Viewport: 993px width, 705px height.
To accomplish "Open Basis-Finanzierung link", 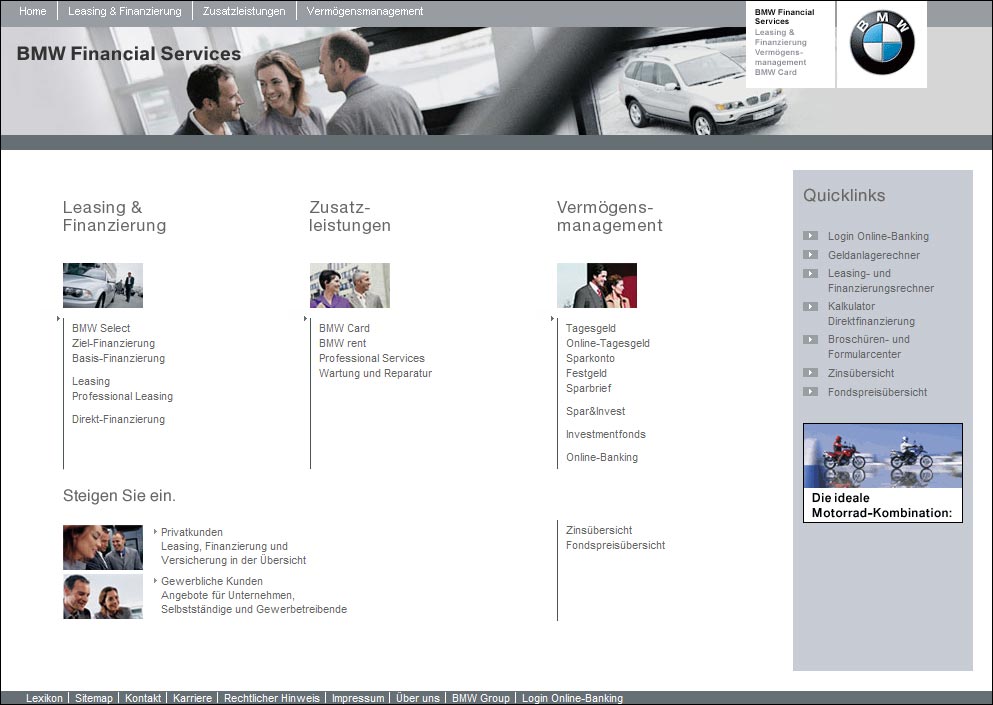I will tap(118, 359).
